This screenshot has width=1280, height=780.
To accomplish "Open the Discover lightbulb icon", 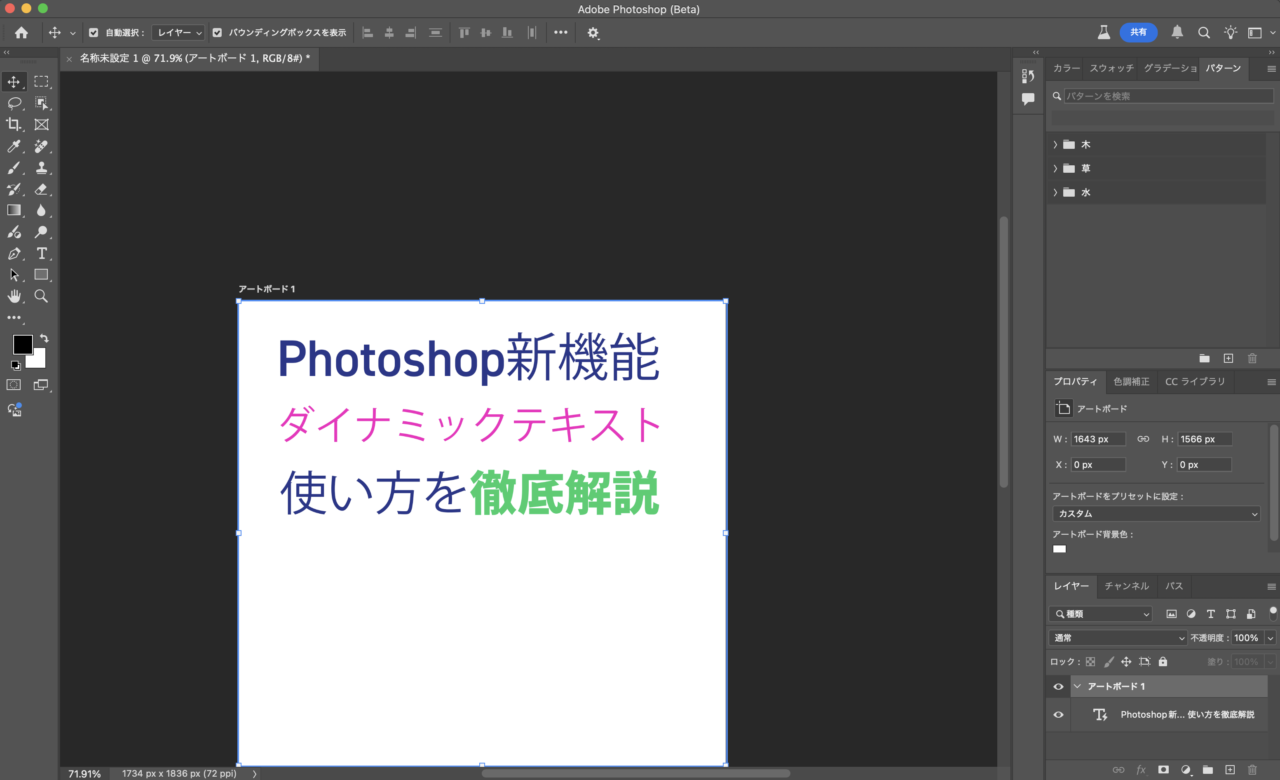I will (1231, 32).
